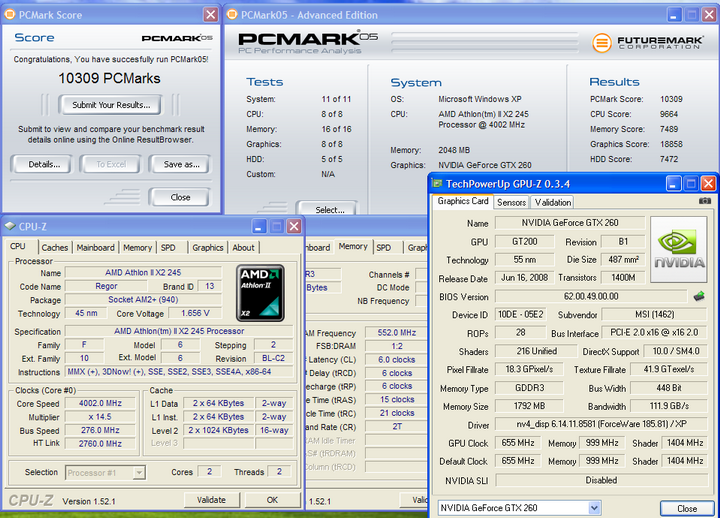This screenshot has height=518, width=720.
Task: Click the Select button in PCMark05 Tests
Action: coord(329,209)
